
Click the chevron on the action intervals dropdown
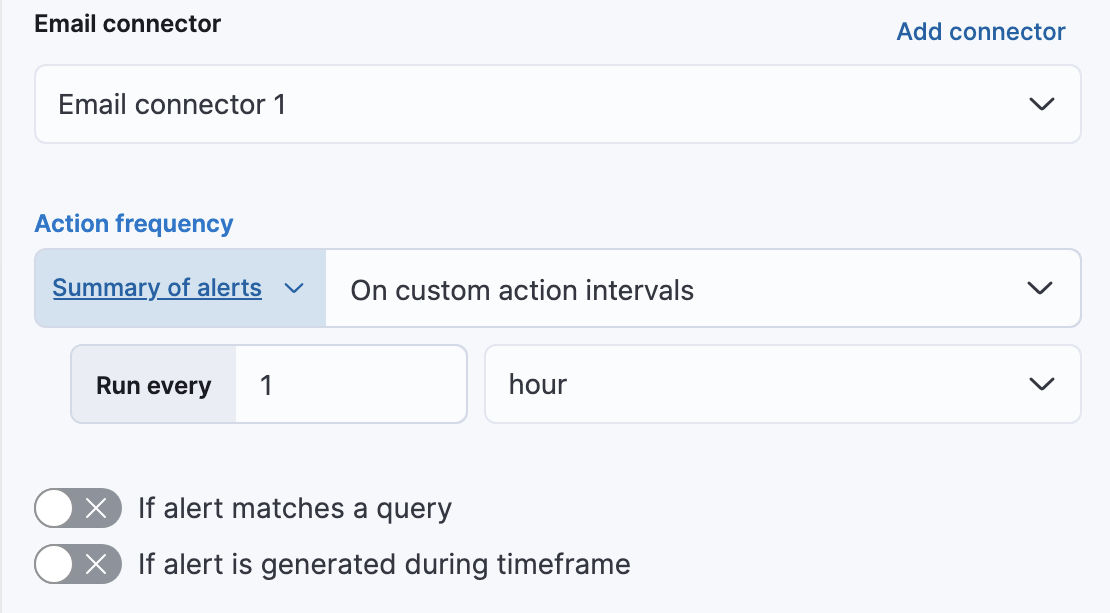[x=1039, y=288]
